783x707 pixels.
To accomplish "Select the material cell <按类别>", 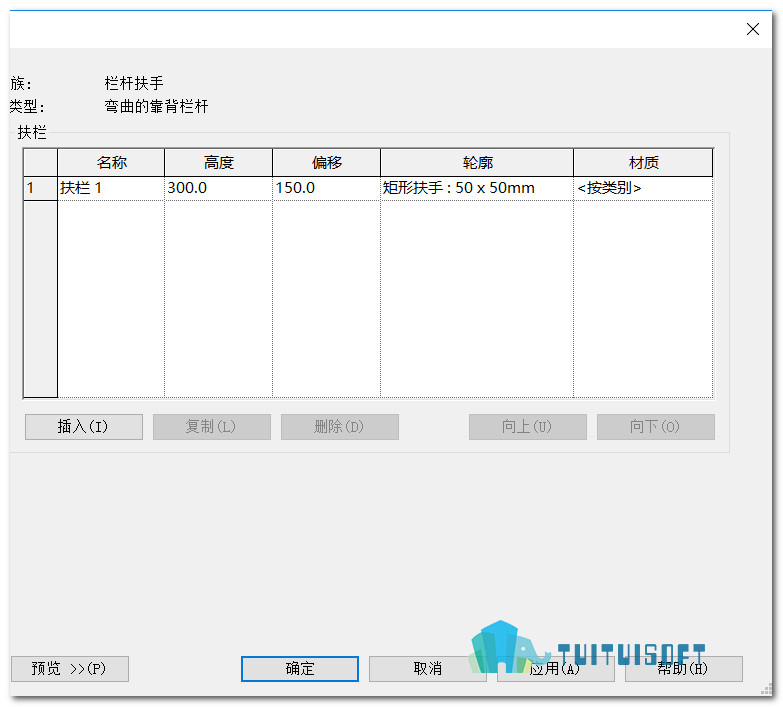I will coord(643,188).
